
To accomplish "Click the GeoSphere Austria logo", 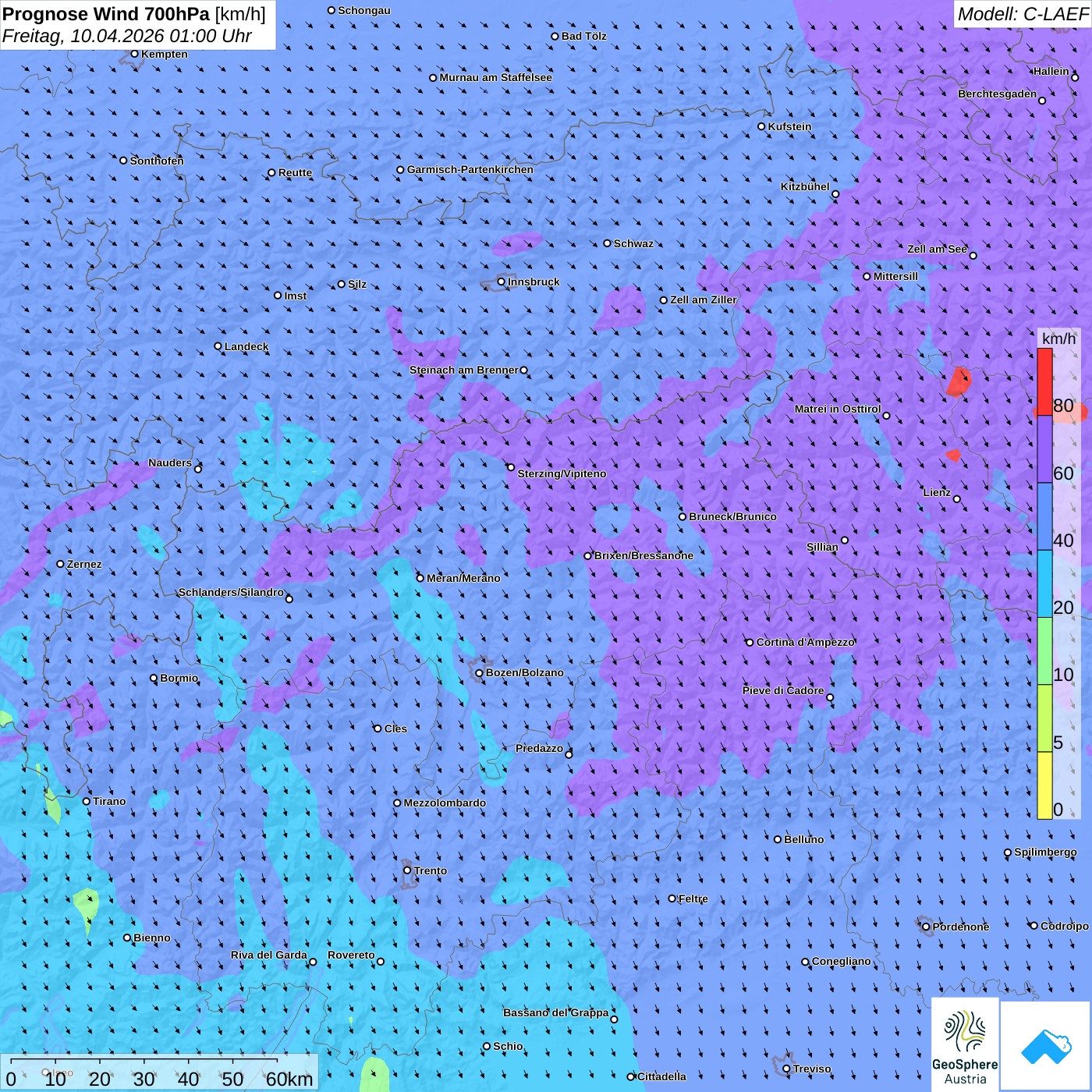I will 965,1044.
